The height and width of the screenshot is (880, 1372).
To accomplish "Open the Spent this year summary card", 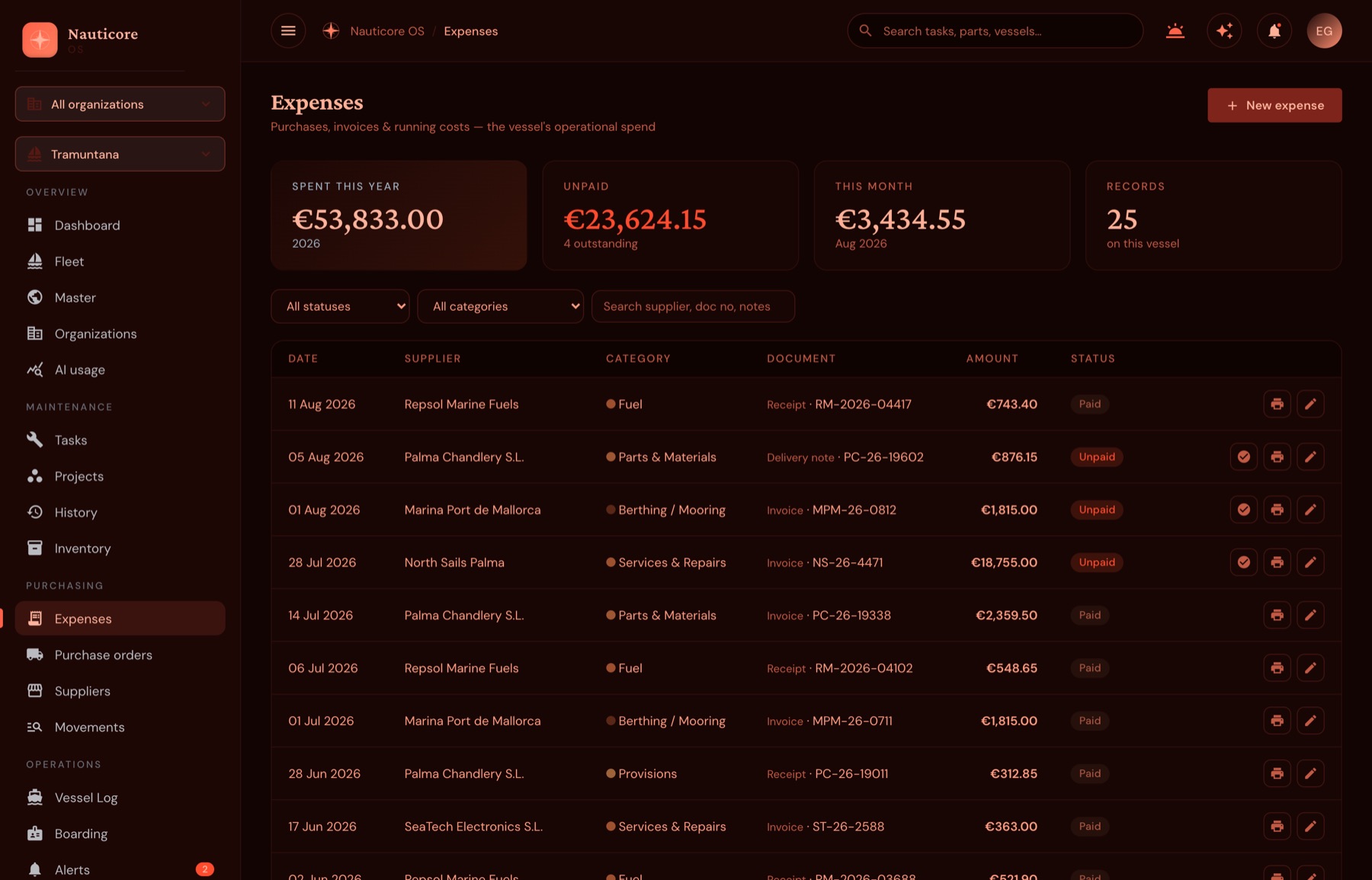I will (399, 215).
